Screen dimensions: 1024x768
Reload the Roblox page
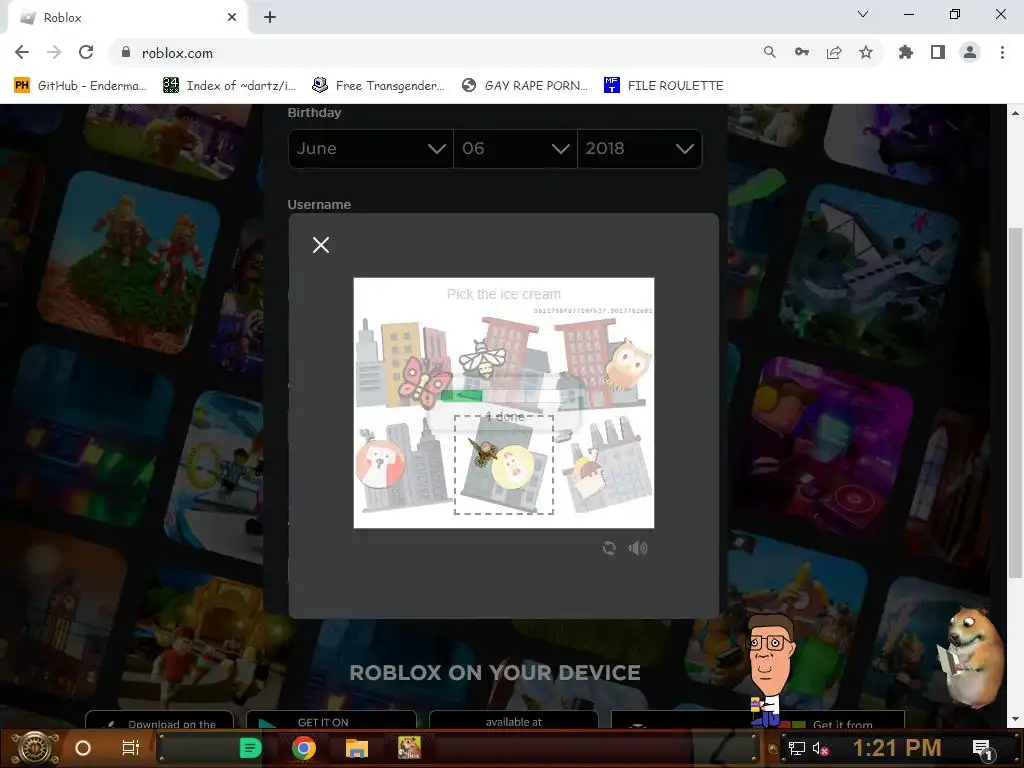point(86,52)
